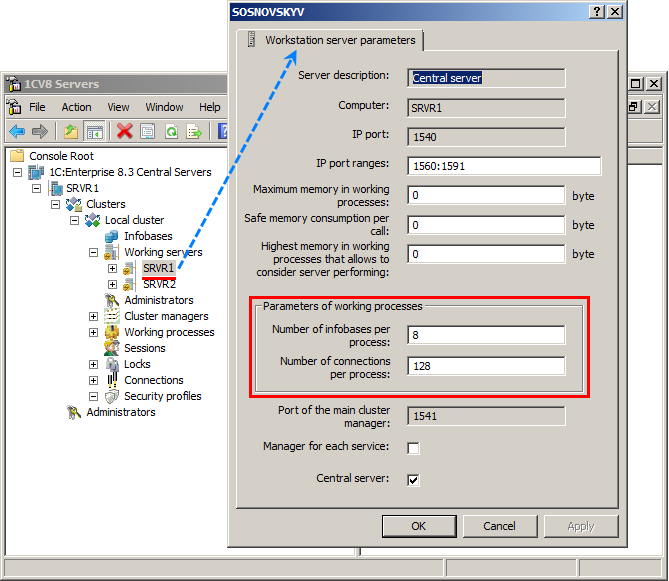Click the Working servers node icon
Screen dimensions: 669x581
click(x=112, y=252)
